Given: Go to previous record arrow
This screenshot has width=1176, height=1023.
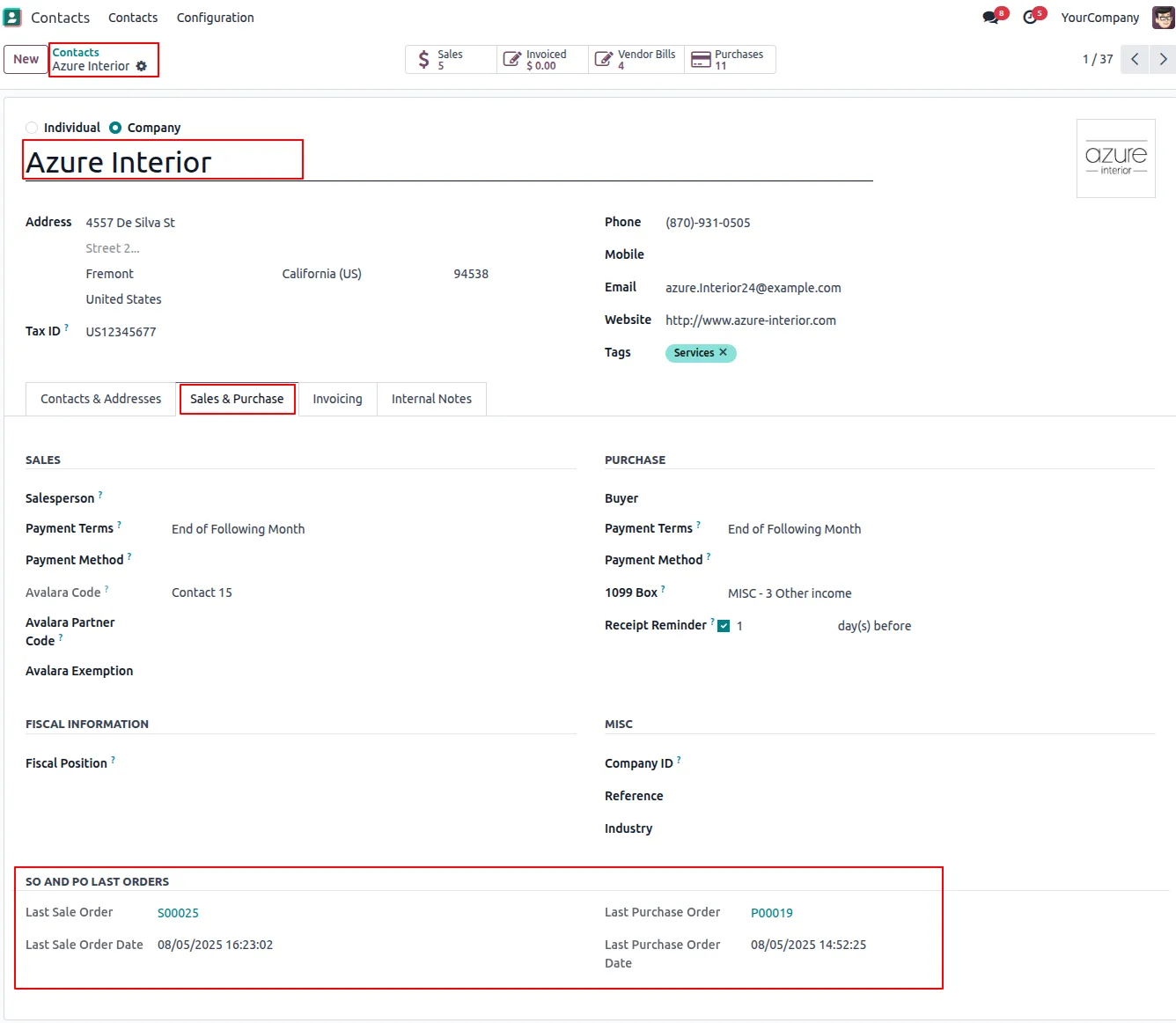Looking at the screenshot, I should [x=1135, y=59].
